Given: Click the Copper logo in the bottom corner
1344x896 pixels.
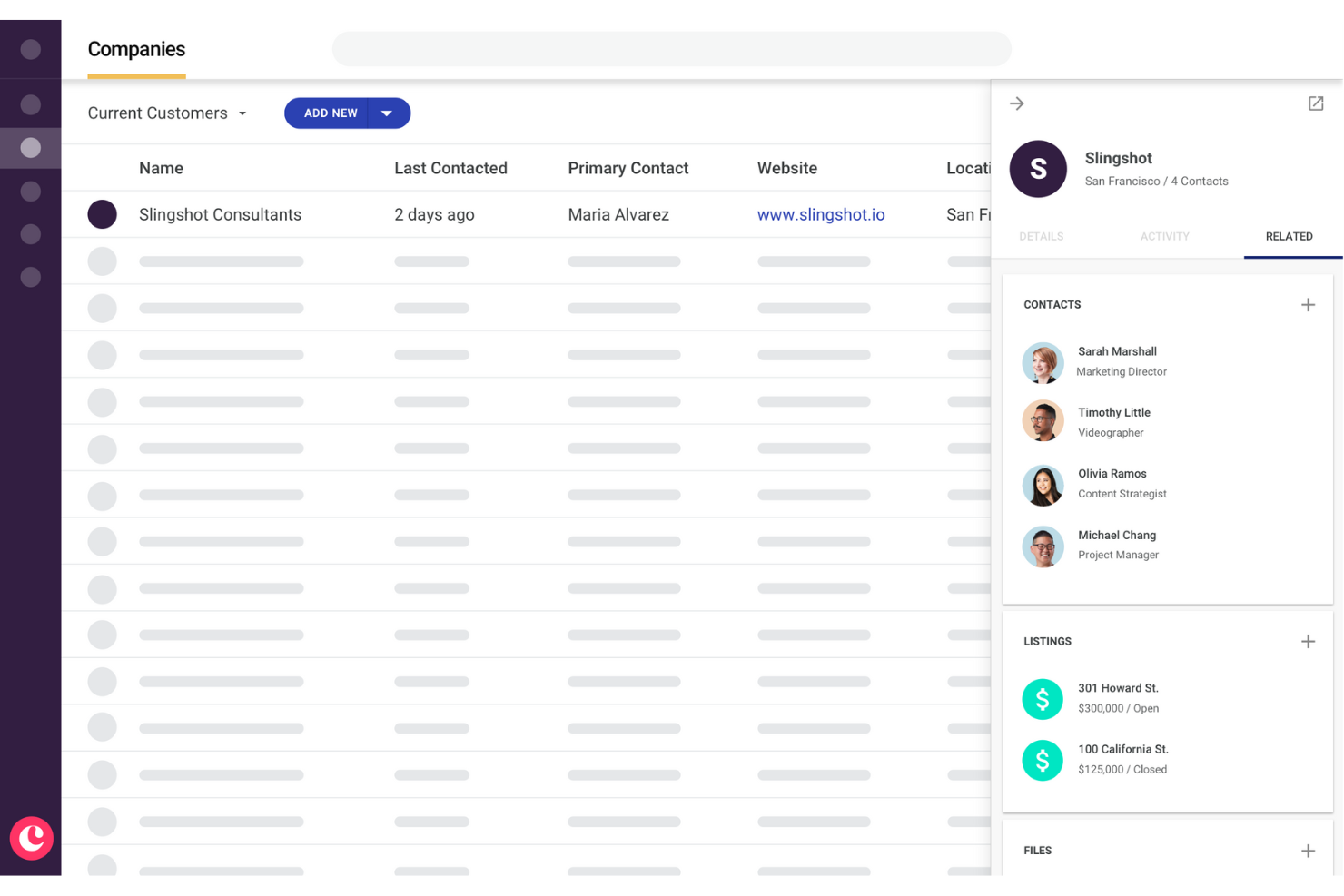Looking at the screenshot, I should [x=31, y=838].
